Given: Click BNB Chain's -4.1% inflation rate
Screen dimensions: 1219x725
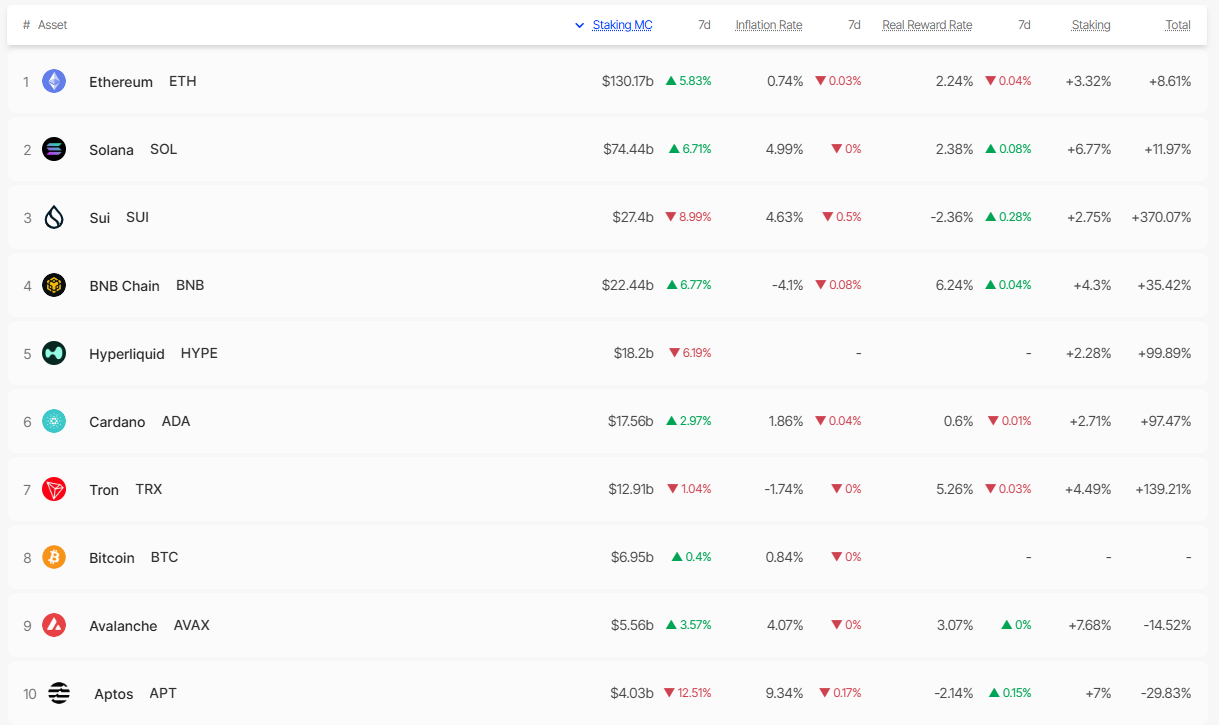Looking at the screenshot, I should click(x=788, y=285).
